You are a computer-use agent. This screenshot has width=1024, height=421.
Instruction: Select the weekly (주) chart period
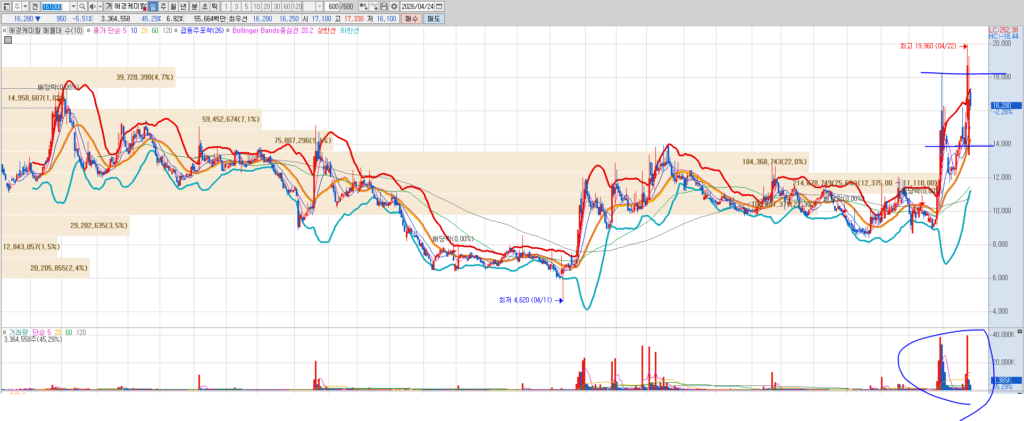[x=163, y=7]
